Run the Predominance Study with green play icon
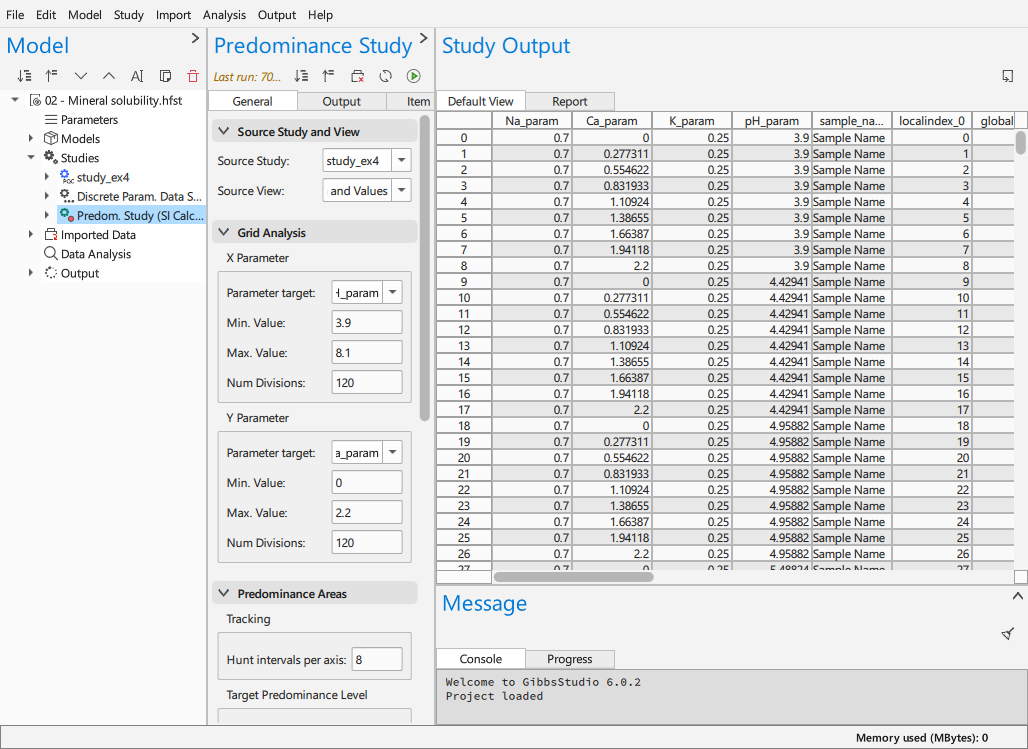Image resolution: width=1028 pixels, height=749 pixels. coord(414,76)
